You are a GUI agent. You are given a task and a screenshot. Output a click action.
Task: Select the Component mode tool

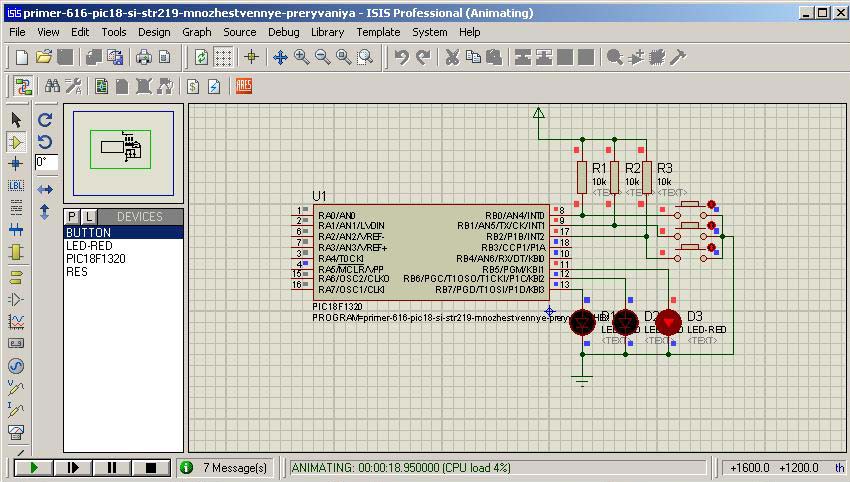click(x=16, y=142)
